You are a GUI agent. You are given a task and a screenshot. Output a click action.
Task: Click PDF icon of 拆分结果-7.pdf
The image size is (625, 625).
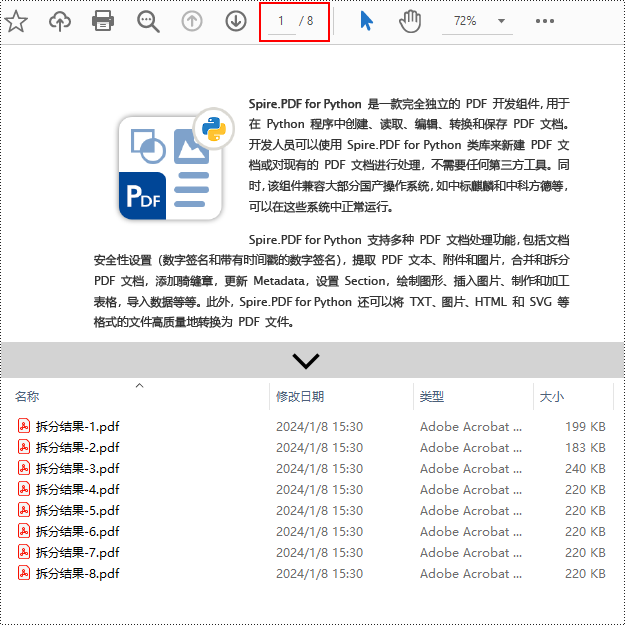(24, 552)
